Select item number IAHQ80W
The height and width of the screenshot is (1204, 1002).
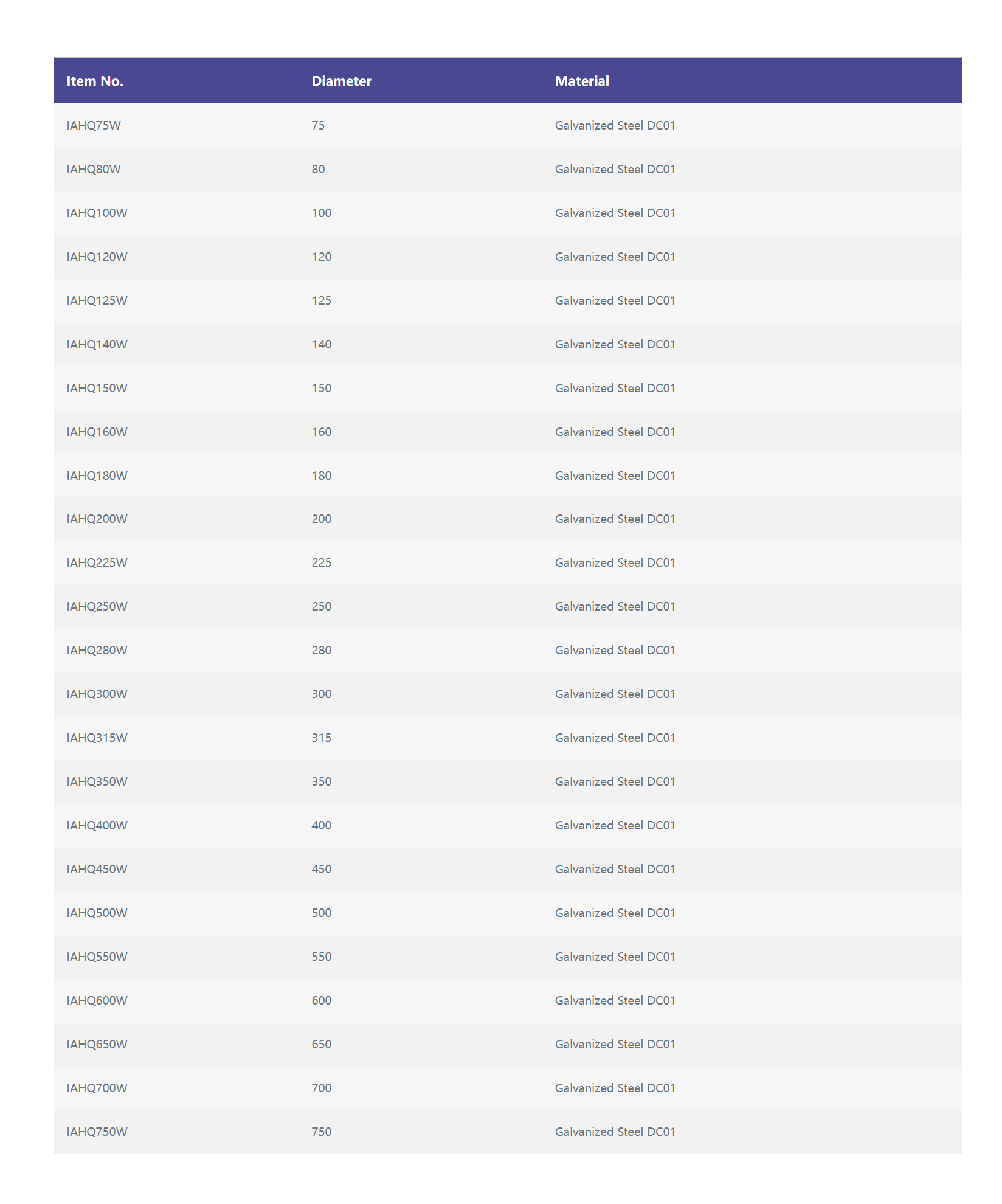pyautogui.click(x=94, y=169)
